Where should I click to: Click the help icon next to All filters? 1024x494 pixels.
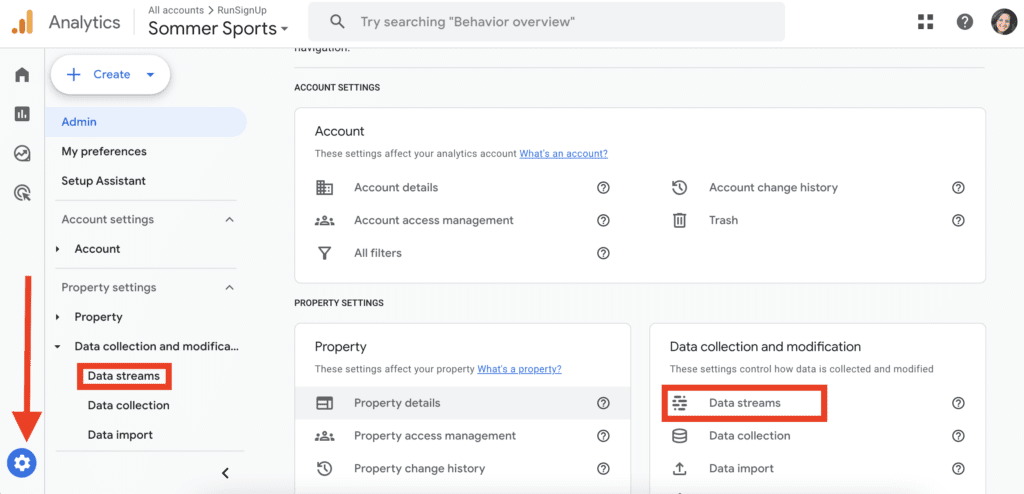603,253
